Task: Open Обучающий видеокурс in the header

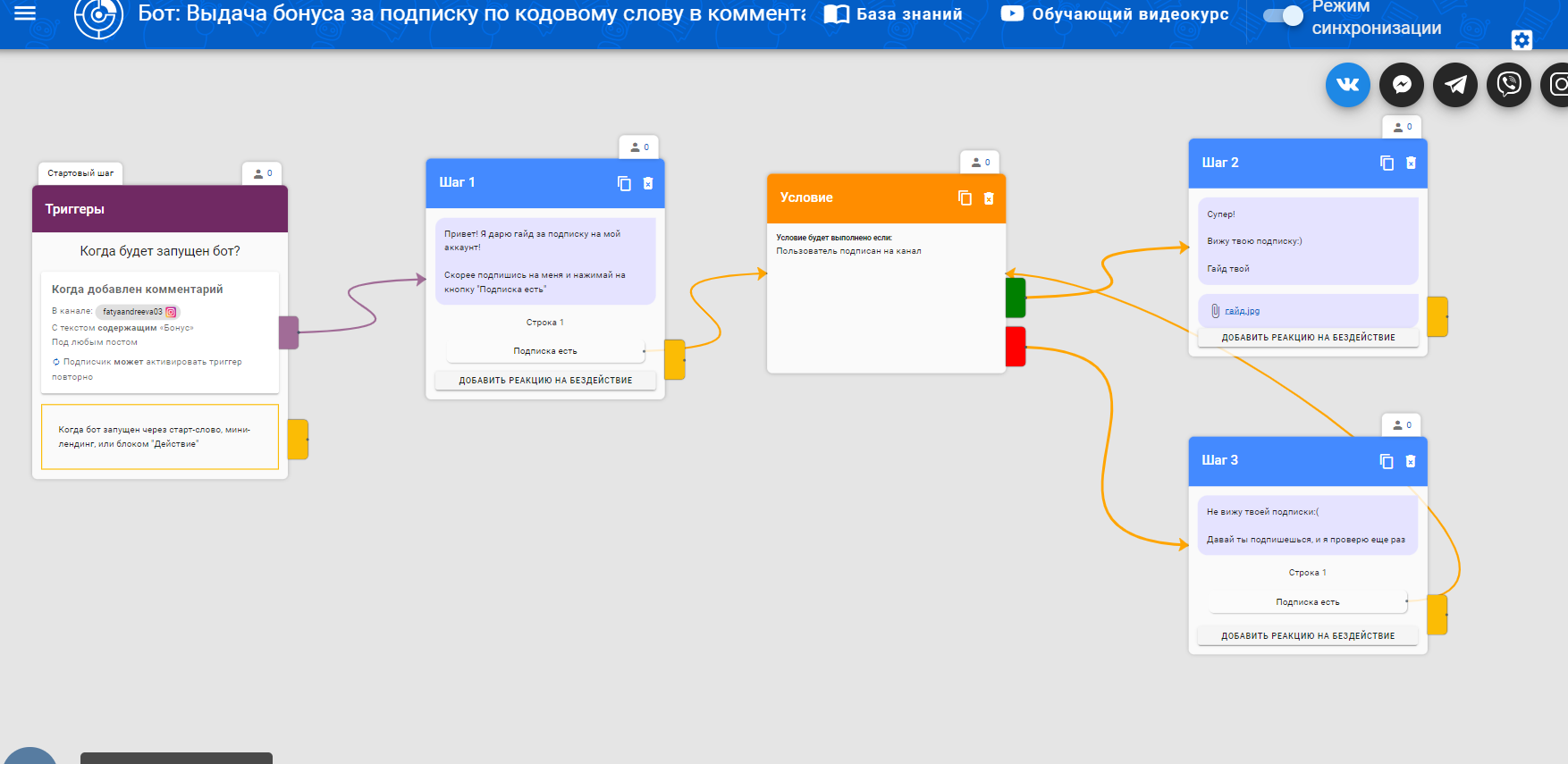Action: coord(1115,14)
